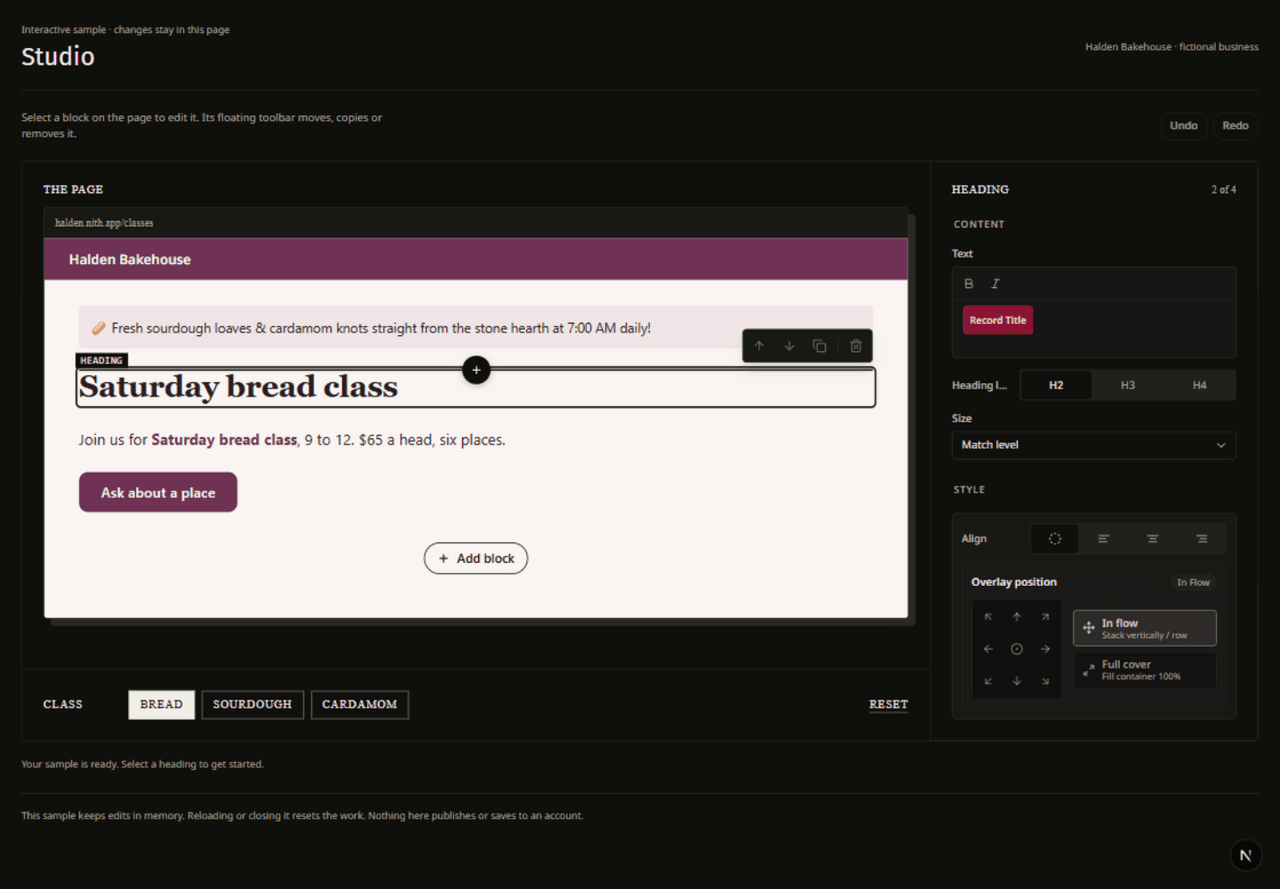Set overlay position to bottom-left arrow
This screenshot has width=1280, height=889.
988,681
